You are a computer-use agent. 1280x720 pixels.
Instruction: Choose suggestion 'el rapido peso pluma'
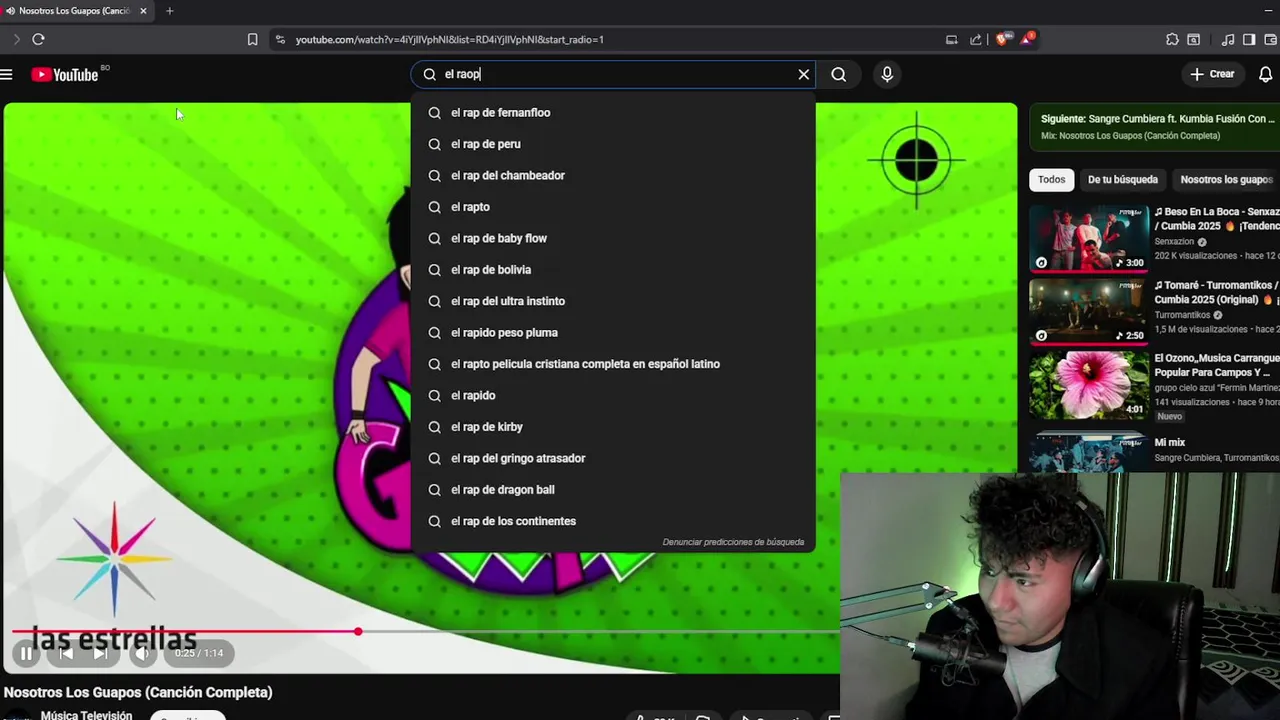click(x=613, y=332)
